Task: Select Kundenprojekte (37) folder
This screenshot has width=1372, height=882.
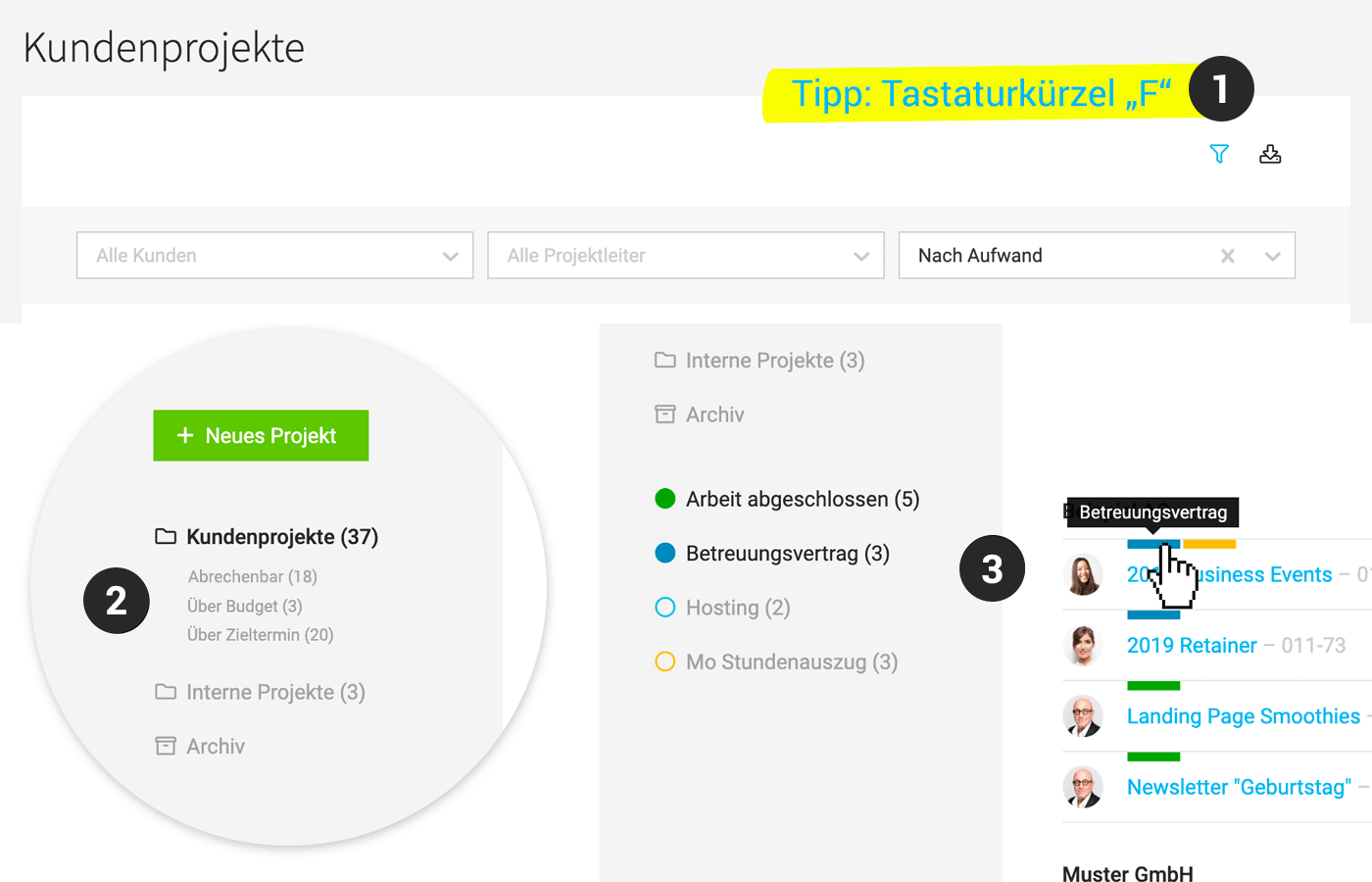Action: (281, 537)
